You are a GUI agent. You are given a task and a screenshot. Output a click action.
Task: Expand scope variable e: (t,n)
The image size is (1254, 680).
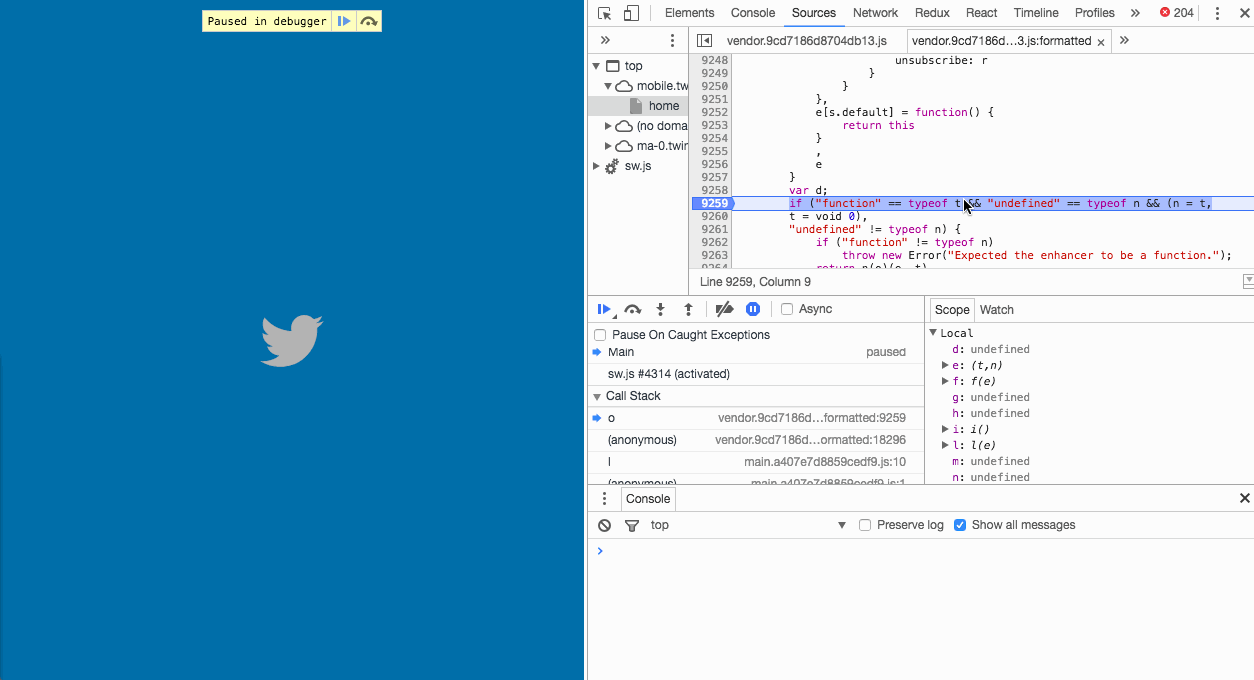(x=945, y=365)
